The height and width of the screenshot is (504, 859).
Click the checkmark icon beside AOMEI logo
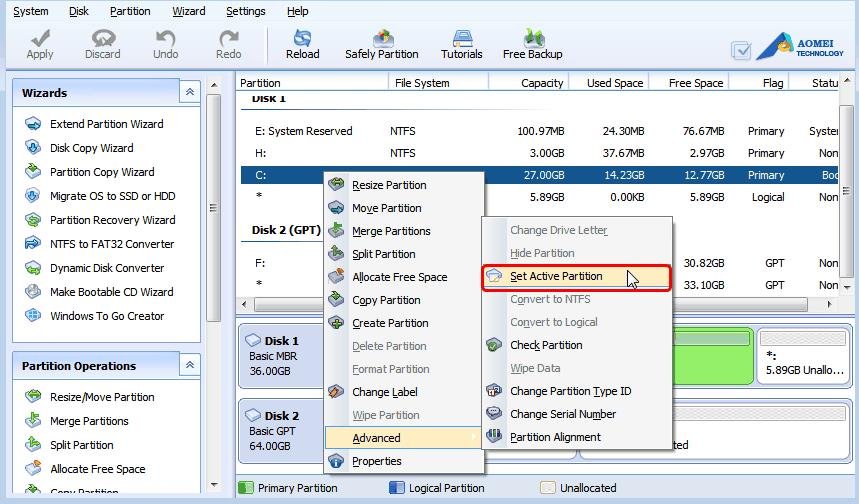(x=741, y=51)
